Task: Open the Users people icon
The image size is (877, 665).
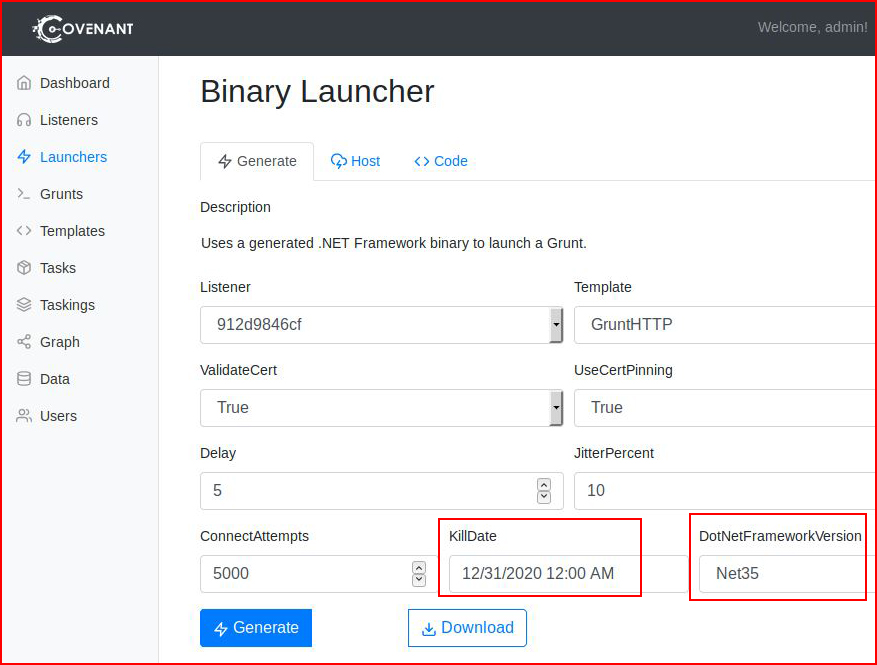Action: click(x=23, y=416)
